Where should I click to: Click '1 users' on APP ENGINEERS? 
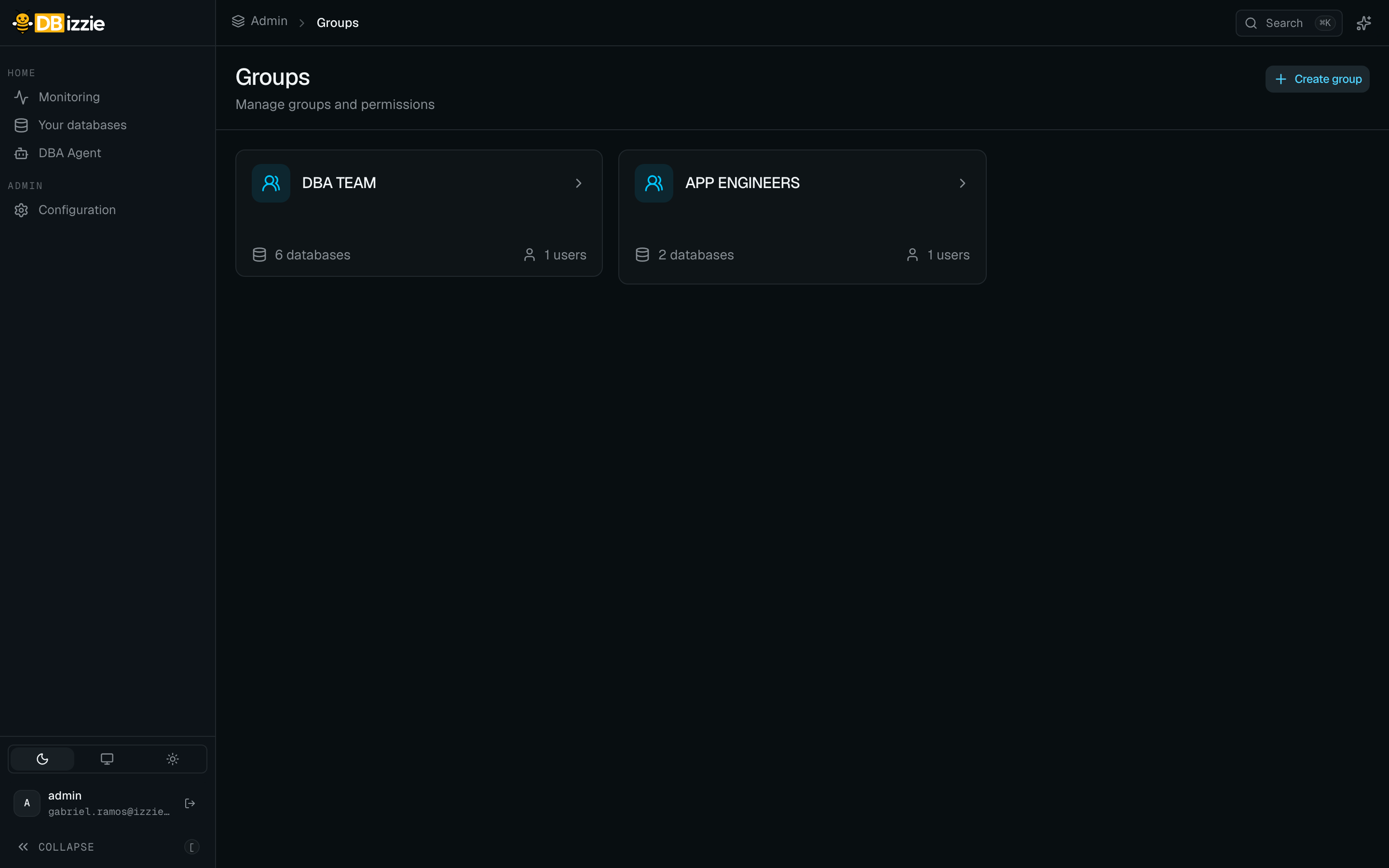(949, 255)
